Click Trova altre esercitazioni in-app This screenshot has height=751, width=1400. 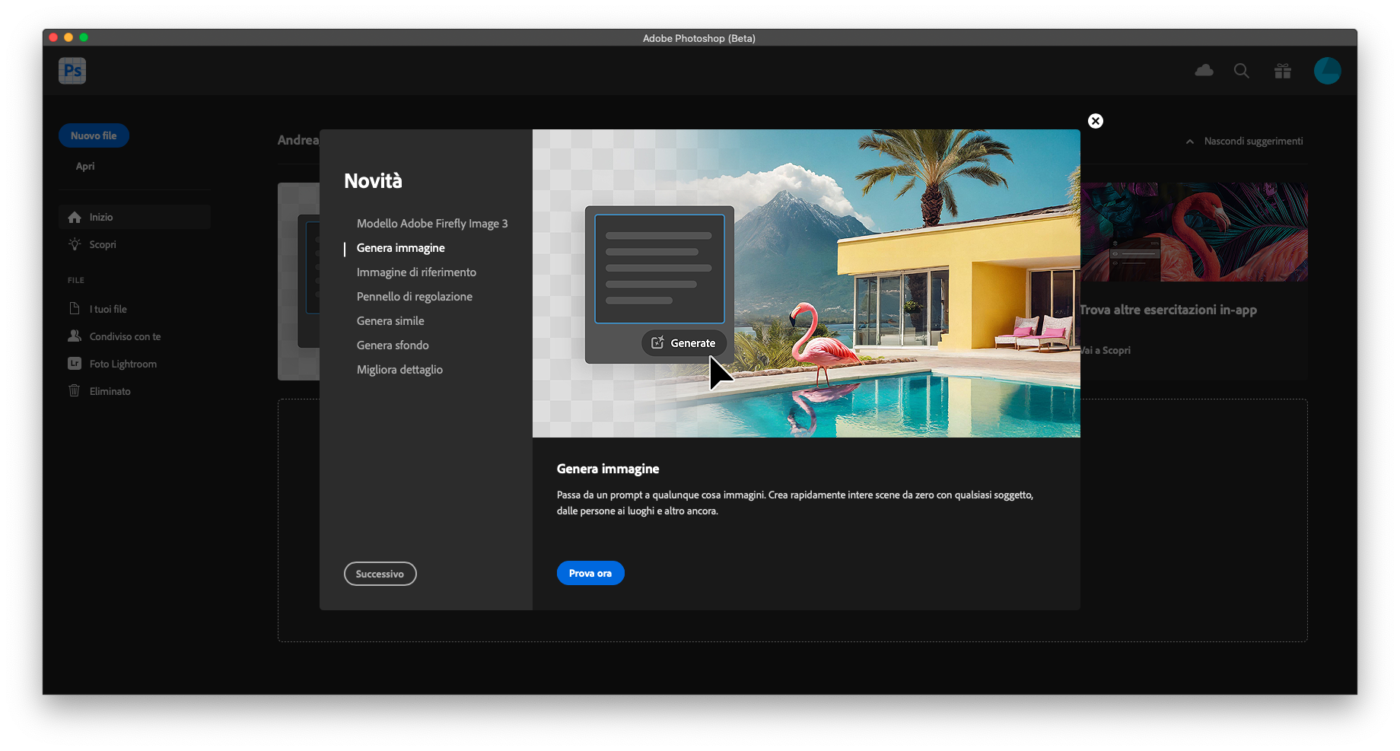1168,310
